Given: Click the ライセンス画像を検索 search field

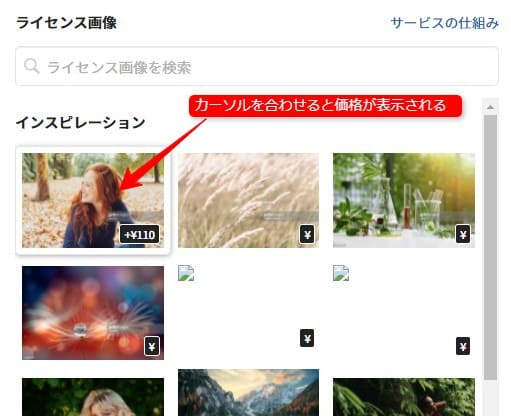Looking at the screenshot, I should point(257,66).
